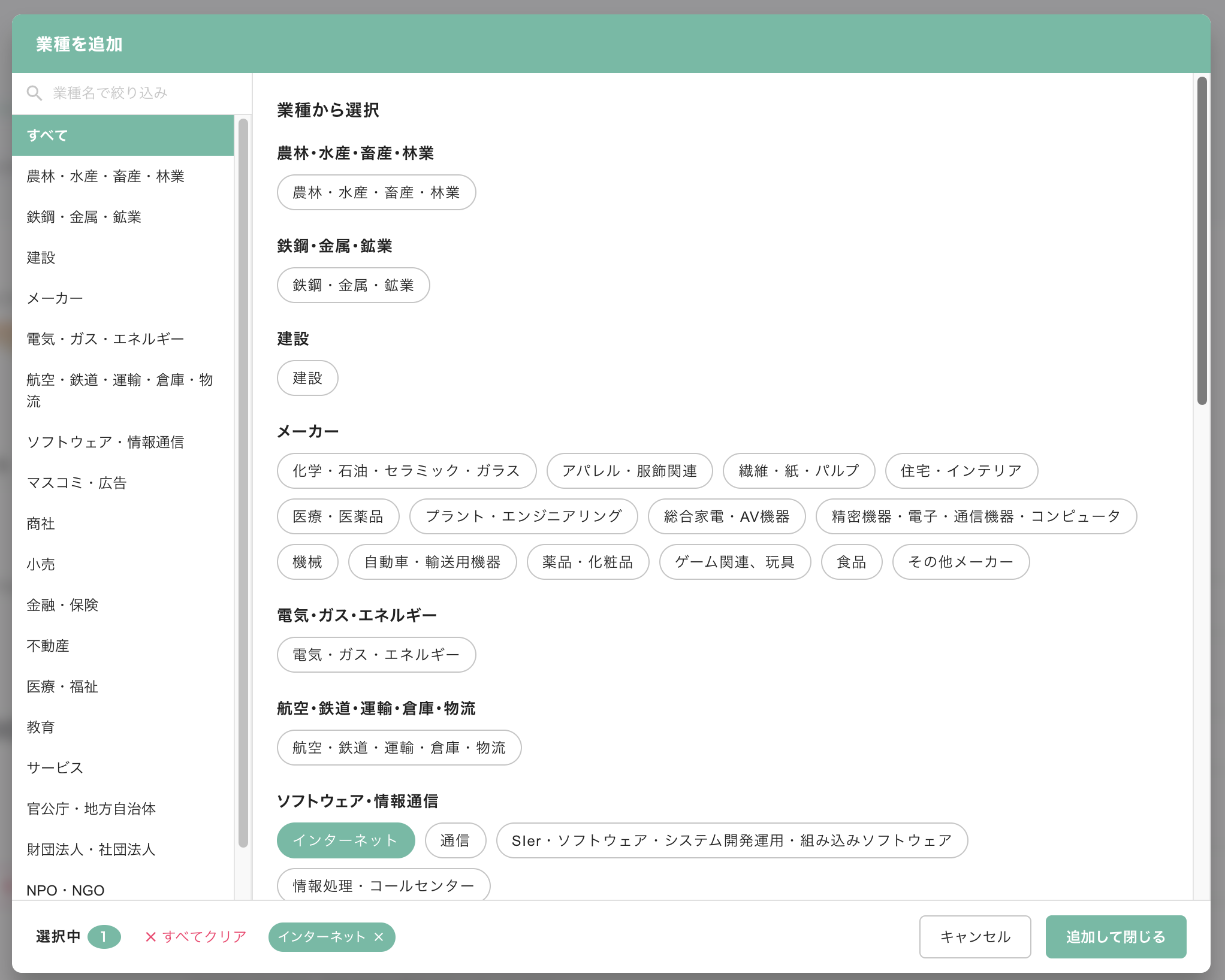Viewport: 1225px width, 980px height.
Task: Click the main content scrollbar
Action: (x=1202, y=241)
